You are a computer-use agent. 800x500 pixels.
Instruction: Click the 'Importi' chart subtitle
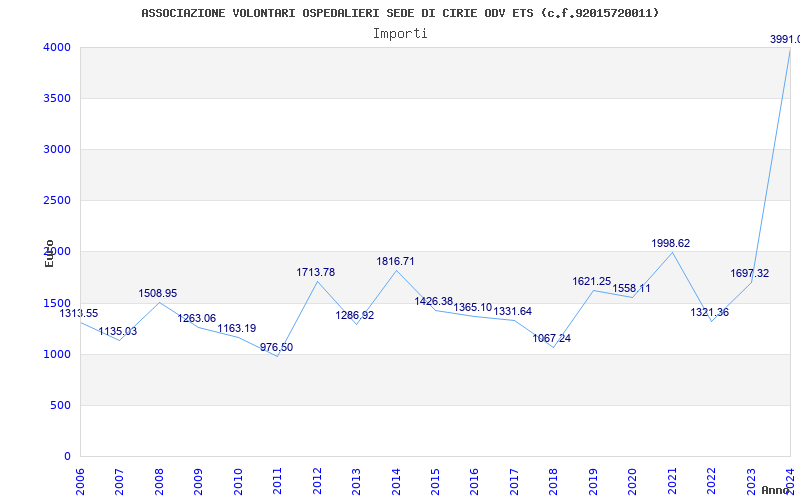[400, 33]
